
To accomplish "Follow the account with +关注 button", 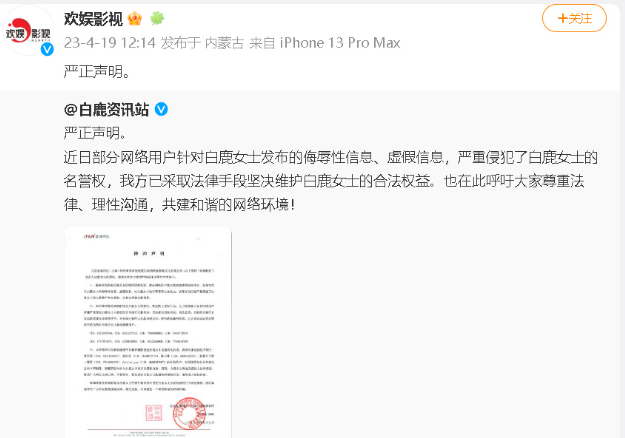I will (574, 18).
